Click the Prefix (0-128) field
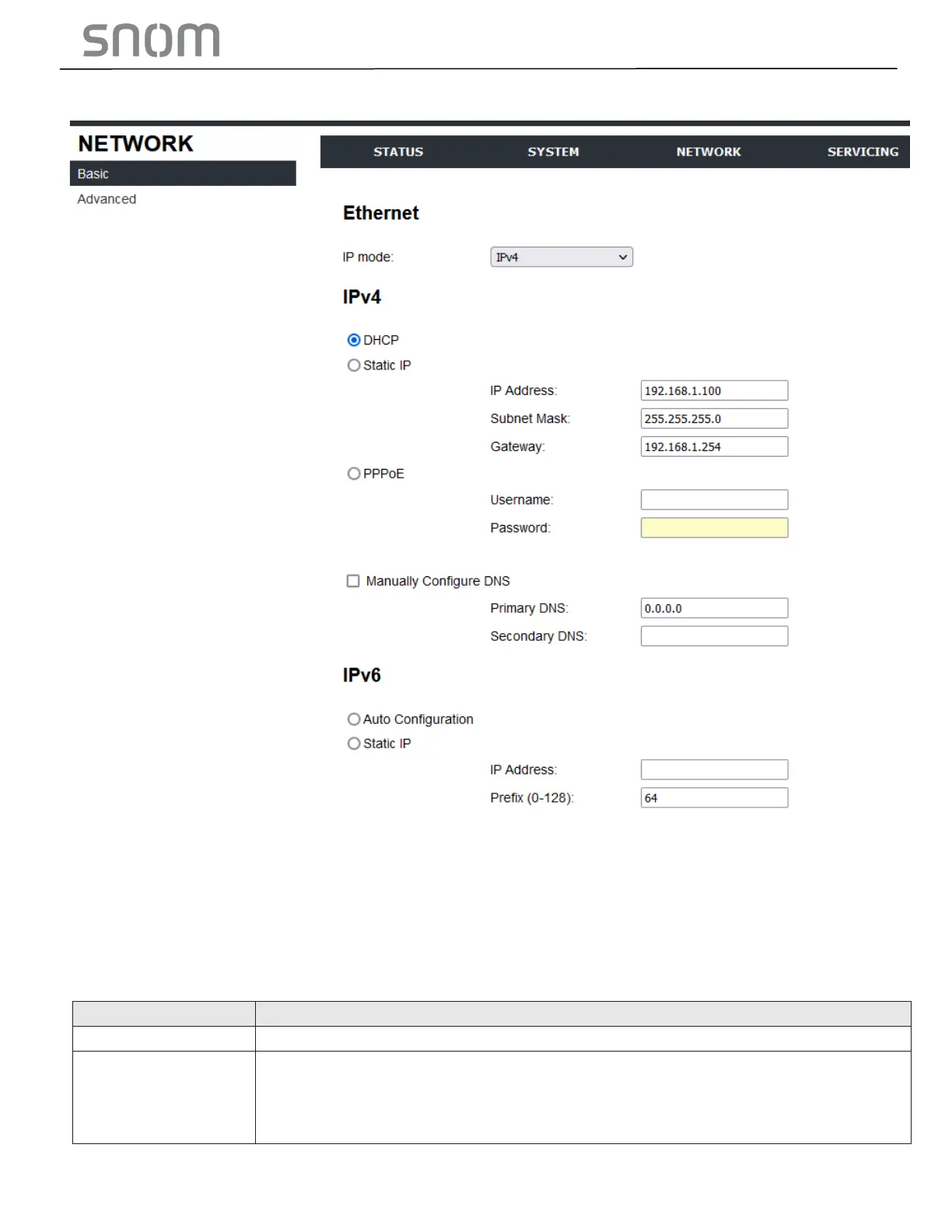This screenshot has width=952, height=1232. pos(714,798)
